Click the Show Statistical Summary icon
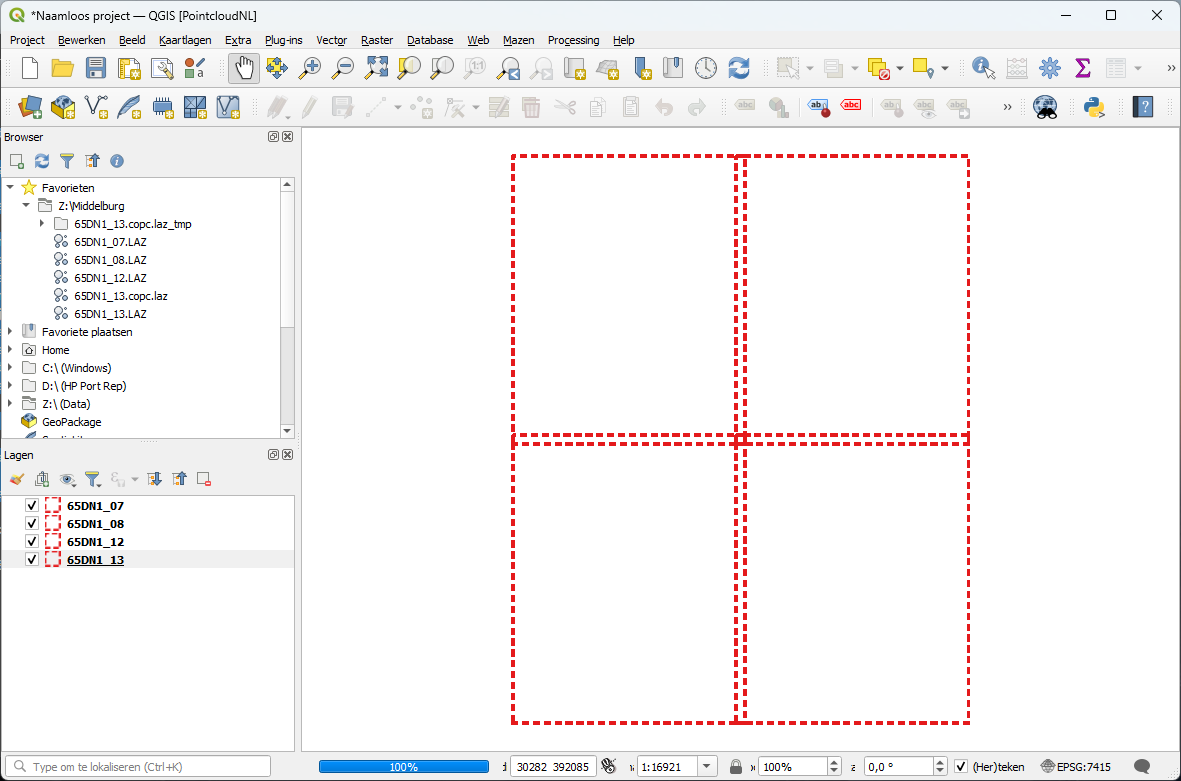 pyautogui.click(x=1082, y=67)
